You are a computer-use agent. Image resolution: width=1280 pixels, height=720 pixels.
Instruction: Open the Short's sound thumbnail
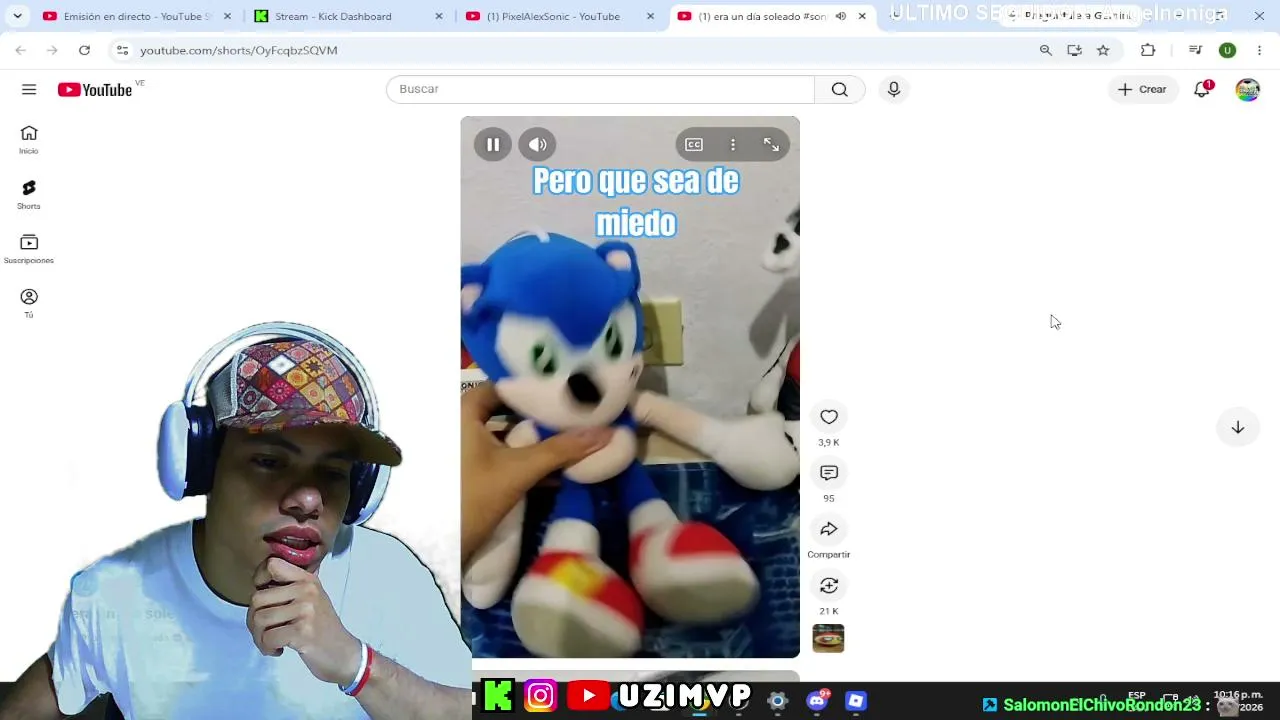[x=828, y=638]
